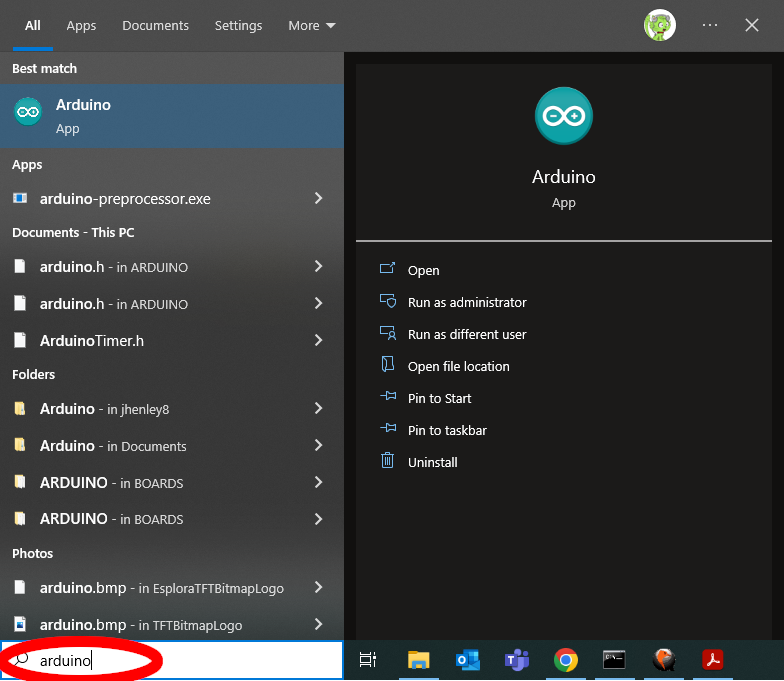Expand arduino.bmp in EsploraTFTBitmapLogo chevron
This screenshot has width=784, height=681.
coord(318,588)
